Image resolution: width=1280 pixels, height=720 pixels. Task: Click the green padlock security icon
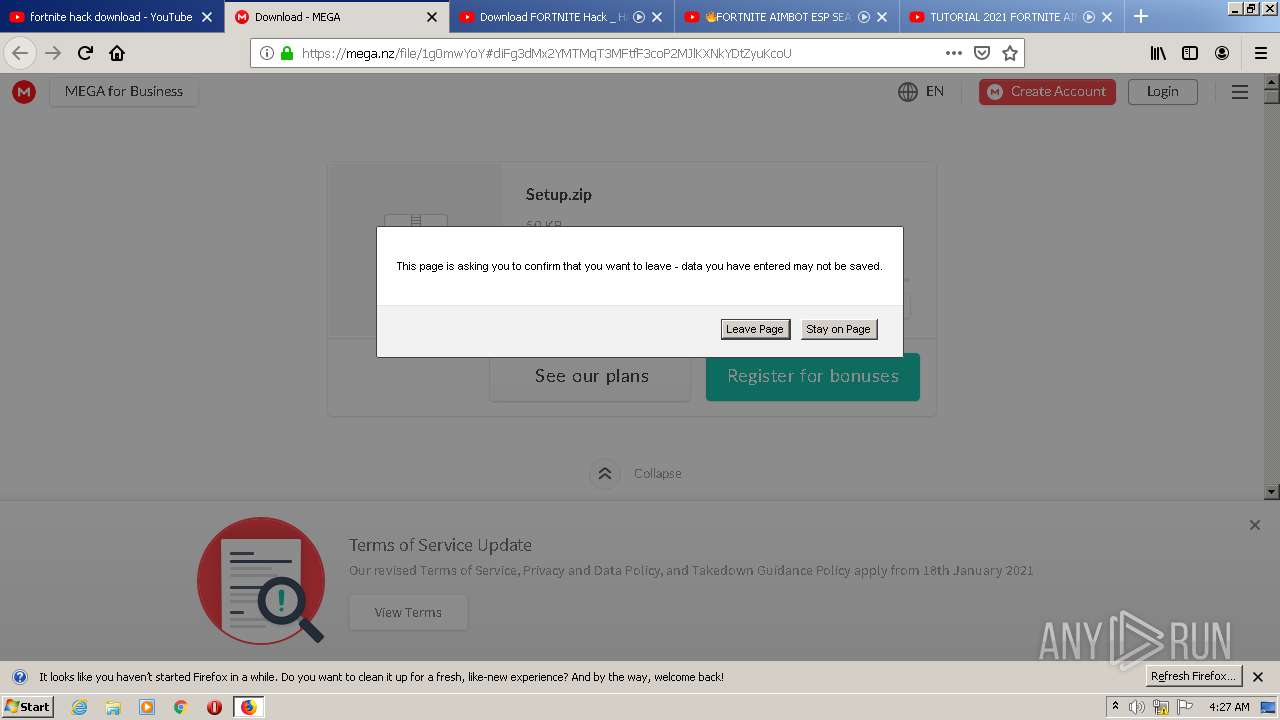point(287,53)
